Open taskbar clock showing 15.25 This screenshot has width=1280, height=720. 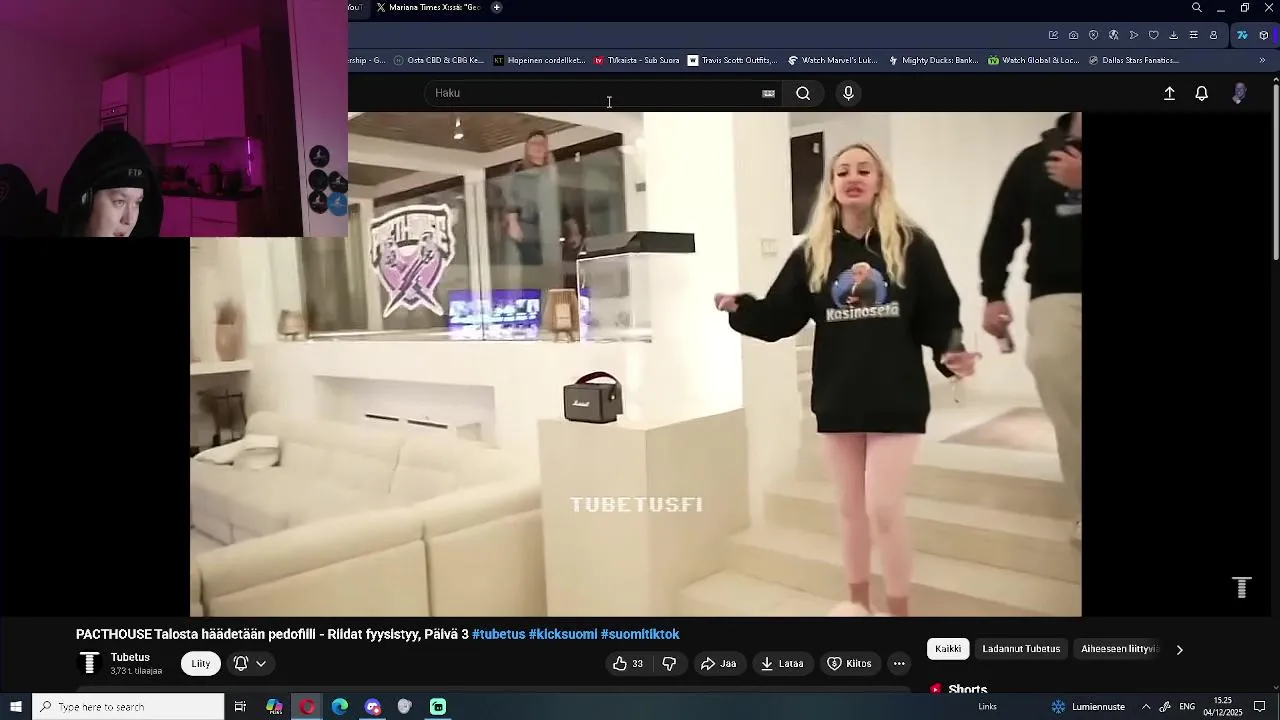1222,707
